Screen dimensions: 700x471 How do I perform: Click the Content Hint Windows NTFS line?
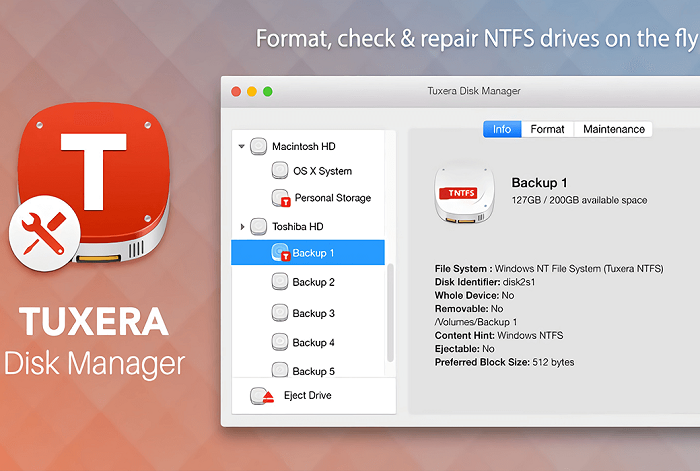click(x=499, y=336)
